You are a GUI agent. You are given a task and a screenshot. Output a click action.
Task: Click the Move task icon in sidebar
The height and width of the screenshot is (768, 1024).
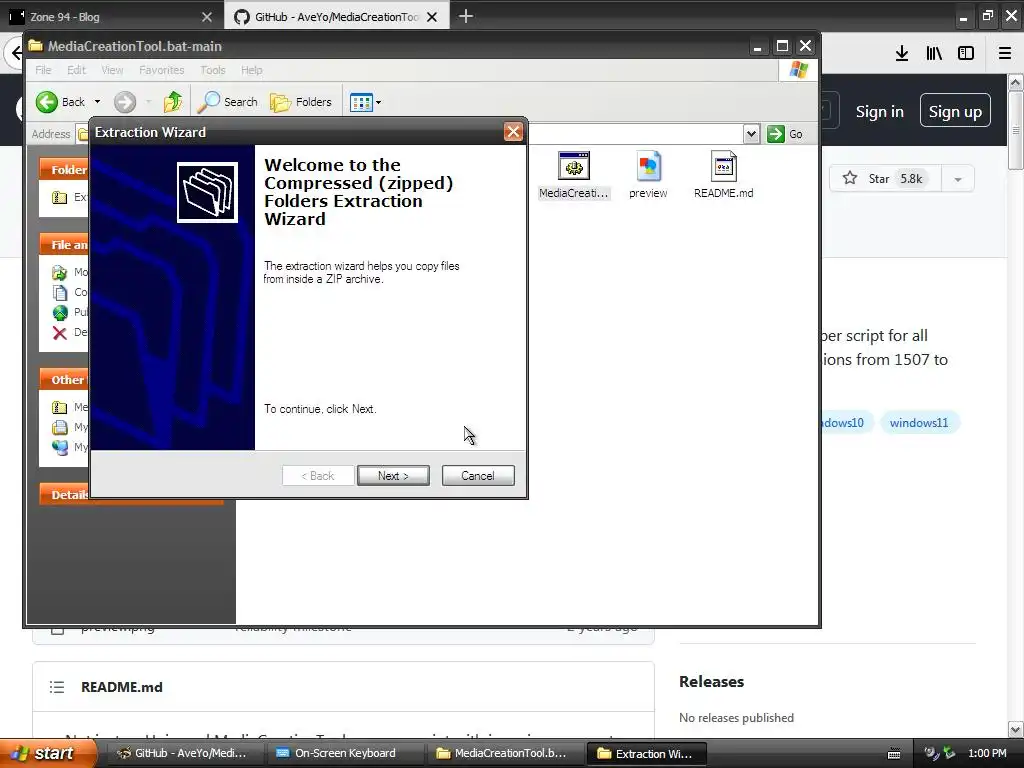coord(59,272)
